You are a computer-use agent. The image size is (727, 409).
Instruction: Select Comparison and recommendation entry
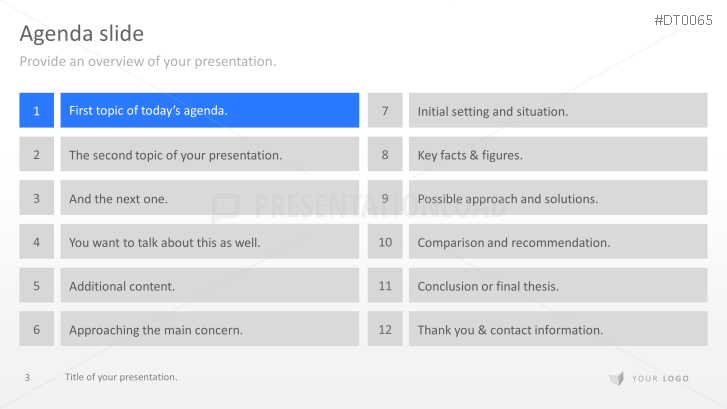[558, 242]
